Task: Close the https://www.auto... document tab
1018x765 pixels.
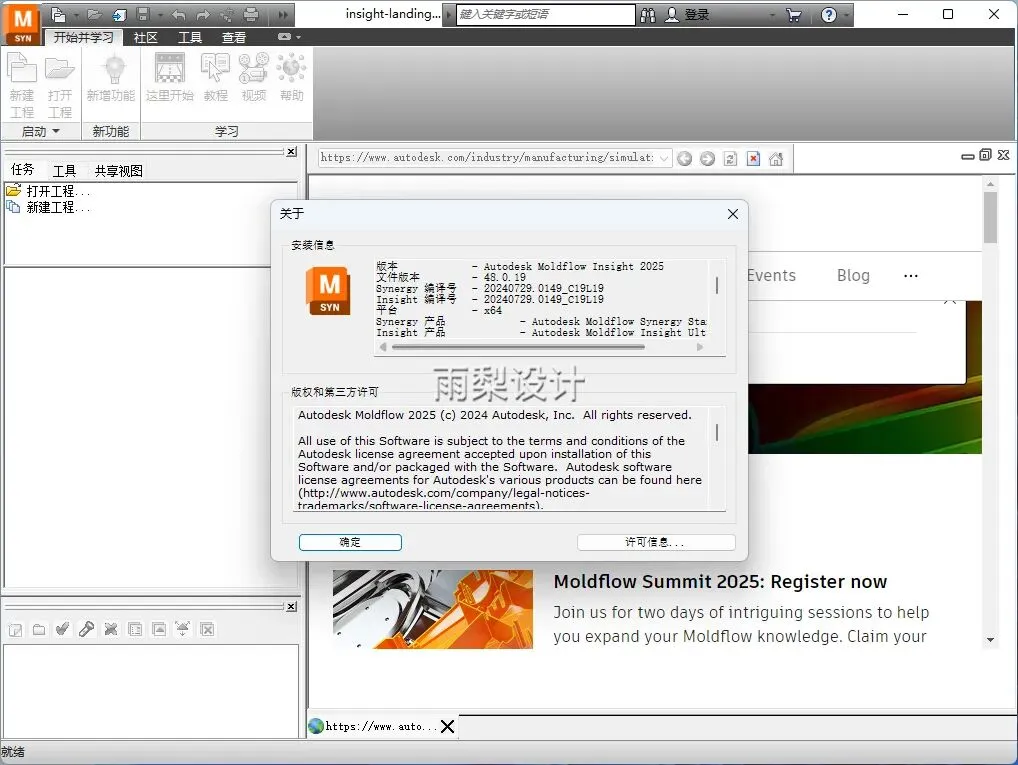Action: 447,726
